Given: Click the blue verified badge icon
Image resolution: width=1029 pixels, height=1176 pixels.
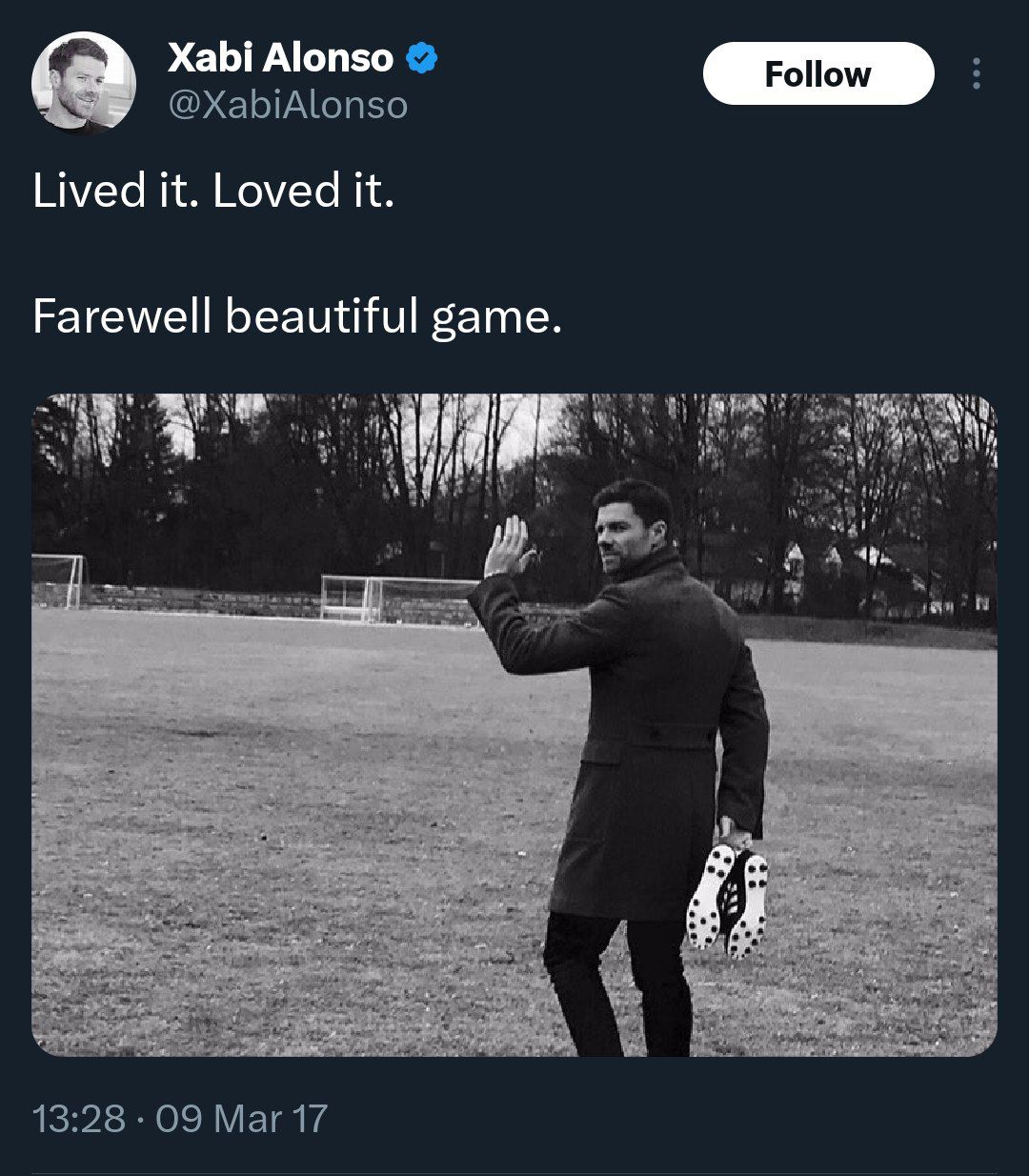Looking at the screenshot, I should click(422, 59).
